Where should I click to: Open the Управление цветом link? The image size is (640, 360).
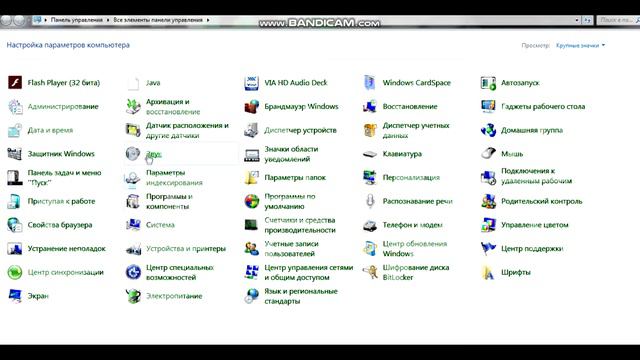click(535, 225)
